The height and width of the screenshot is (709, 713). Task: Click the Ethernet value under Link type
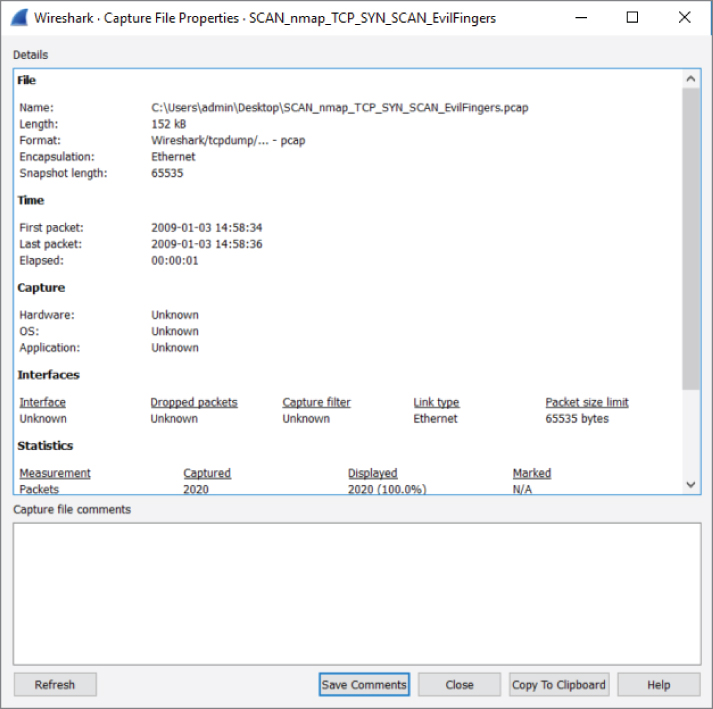pos(436,419)
